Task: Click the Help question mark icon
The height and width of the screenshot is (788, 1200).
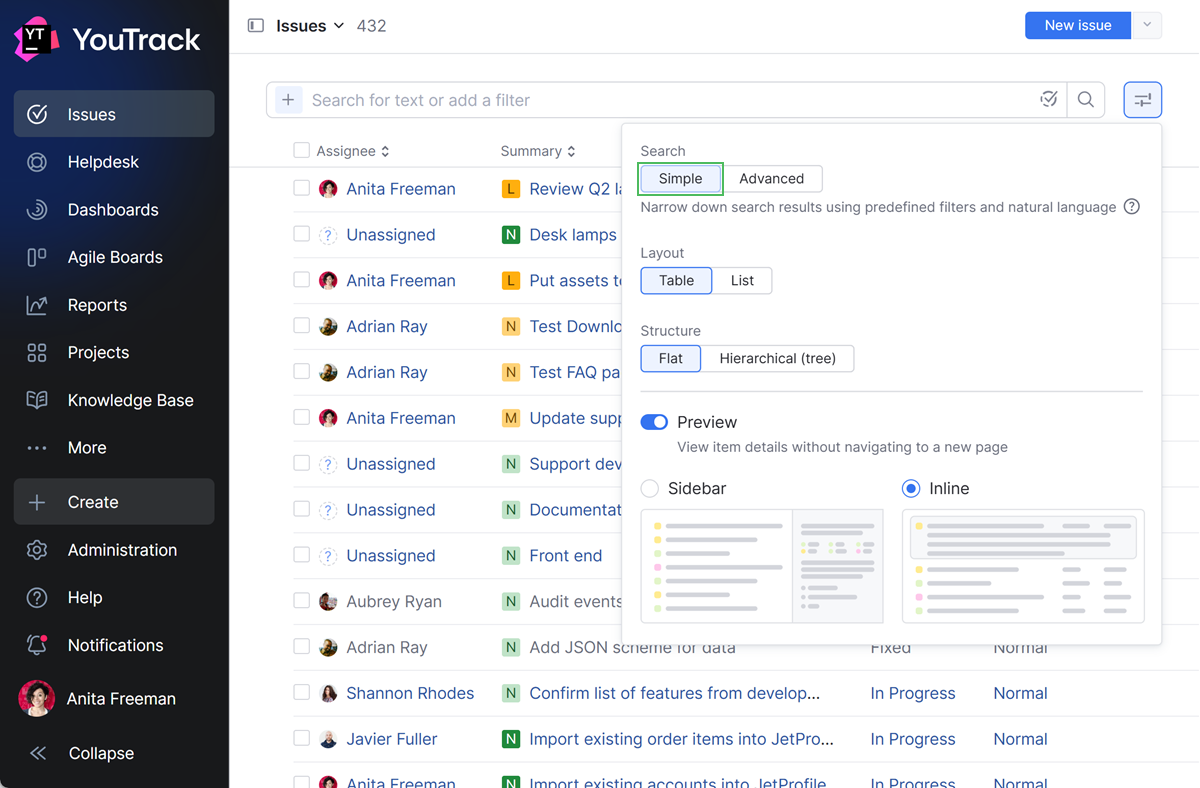Action: coord(37,597)
